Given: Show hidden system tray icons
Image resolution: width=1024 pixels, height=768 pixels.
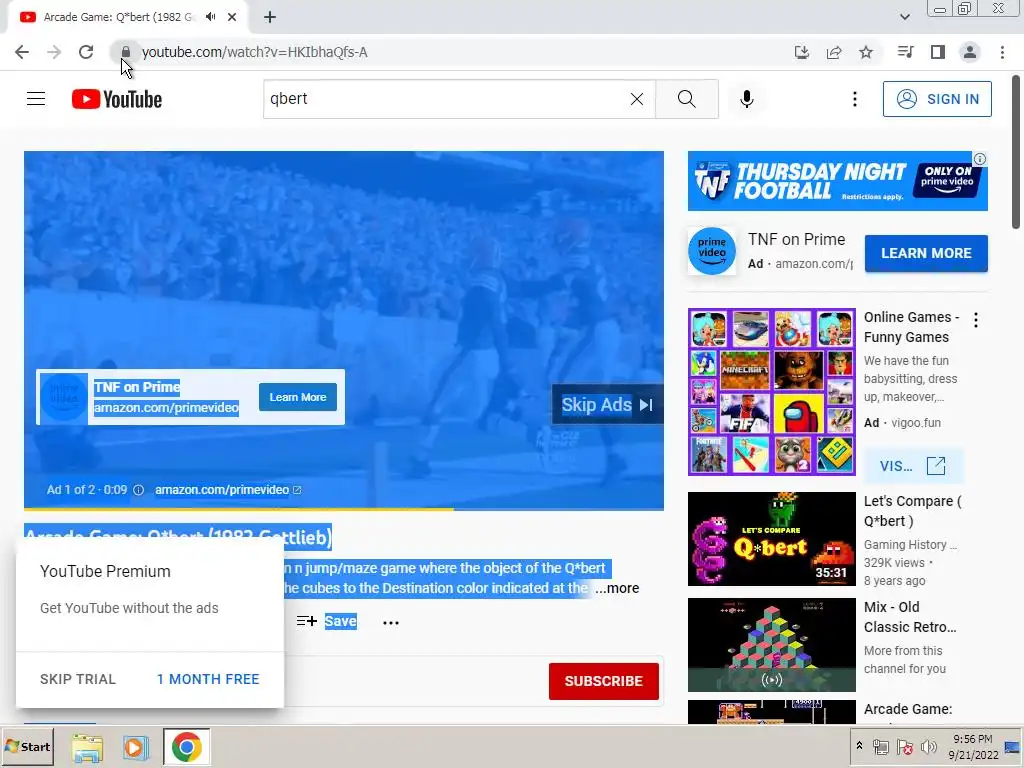Looking at the screenshot, I should point(859,746).
